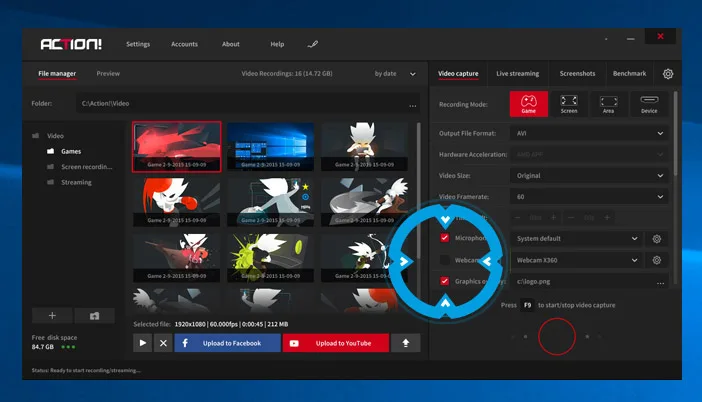Click the F9 hotkey box
Viewport: 702px width, 402px height.
[527, 305]
